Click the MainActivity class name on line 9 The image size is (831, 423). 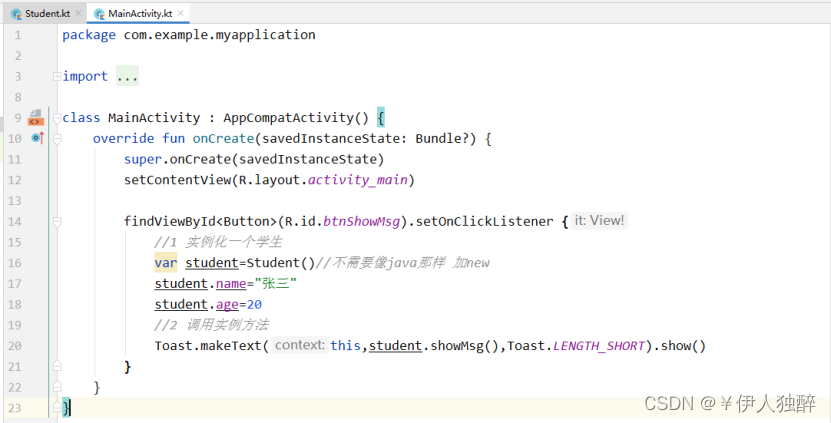(154, 118)
